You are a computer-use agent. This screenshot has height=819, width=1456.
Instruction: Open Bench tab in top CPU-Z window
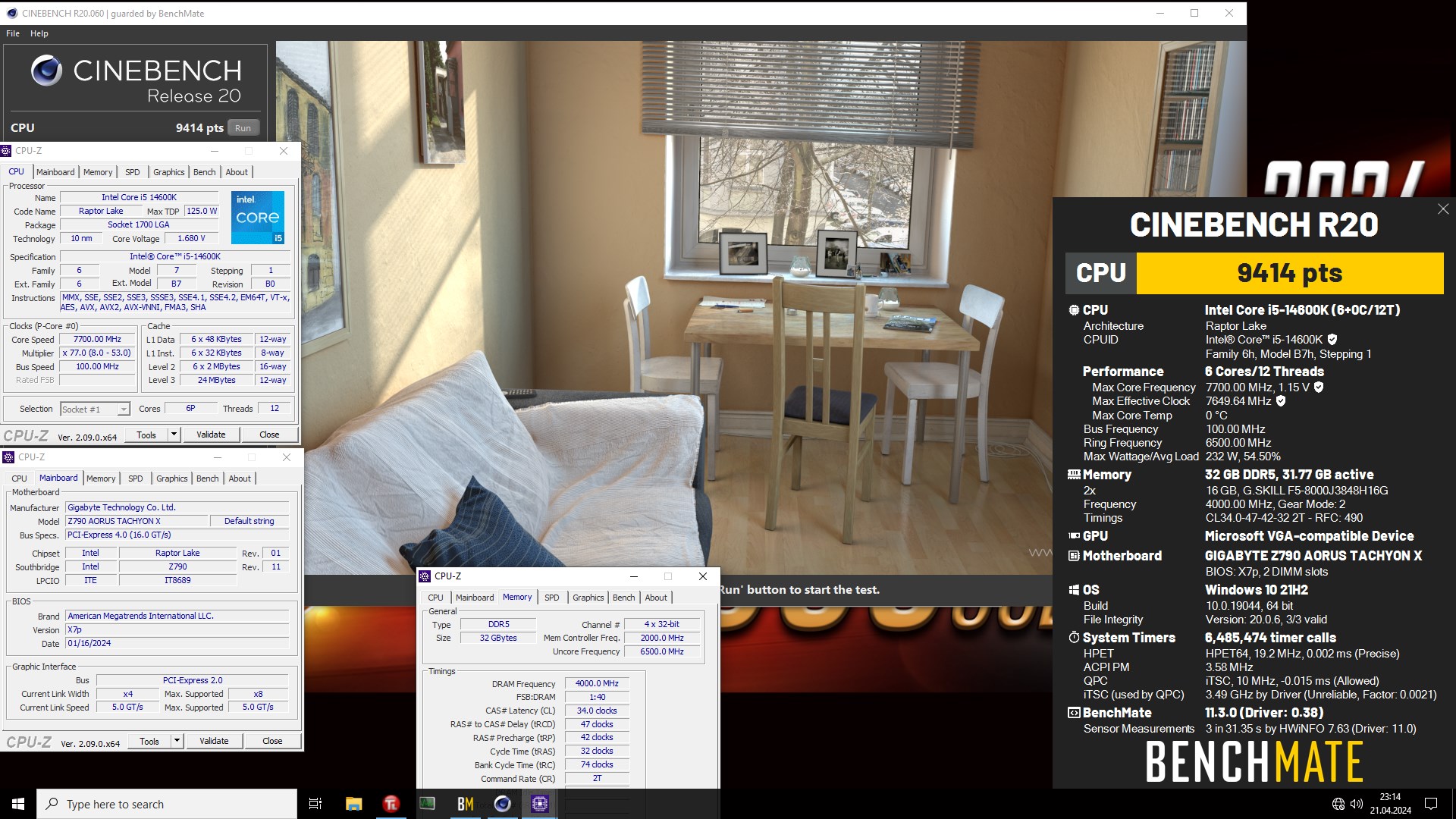tap(204, 172)
